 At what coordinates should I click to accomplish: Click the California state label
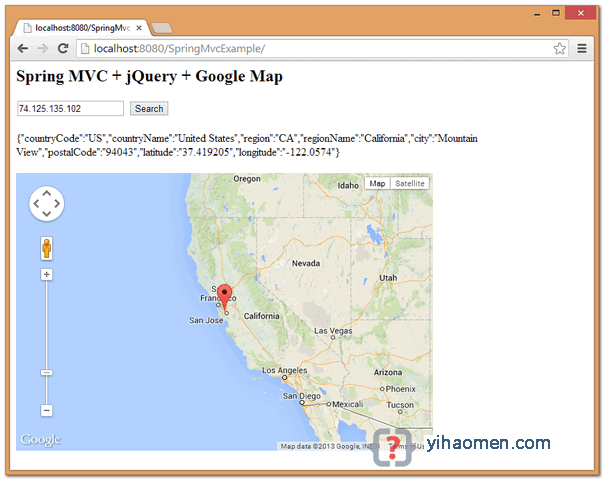point(262,316)
